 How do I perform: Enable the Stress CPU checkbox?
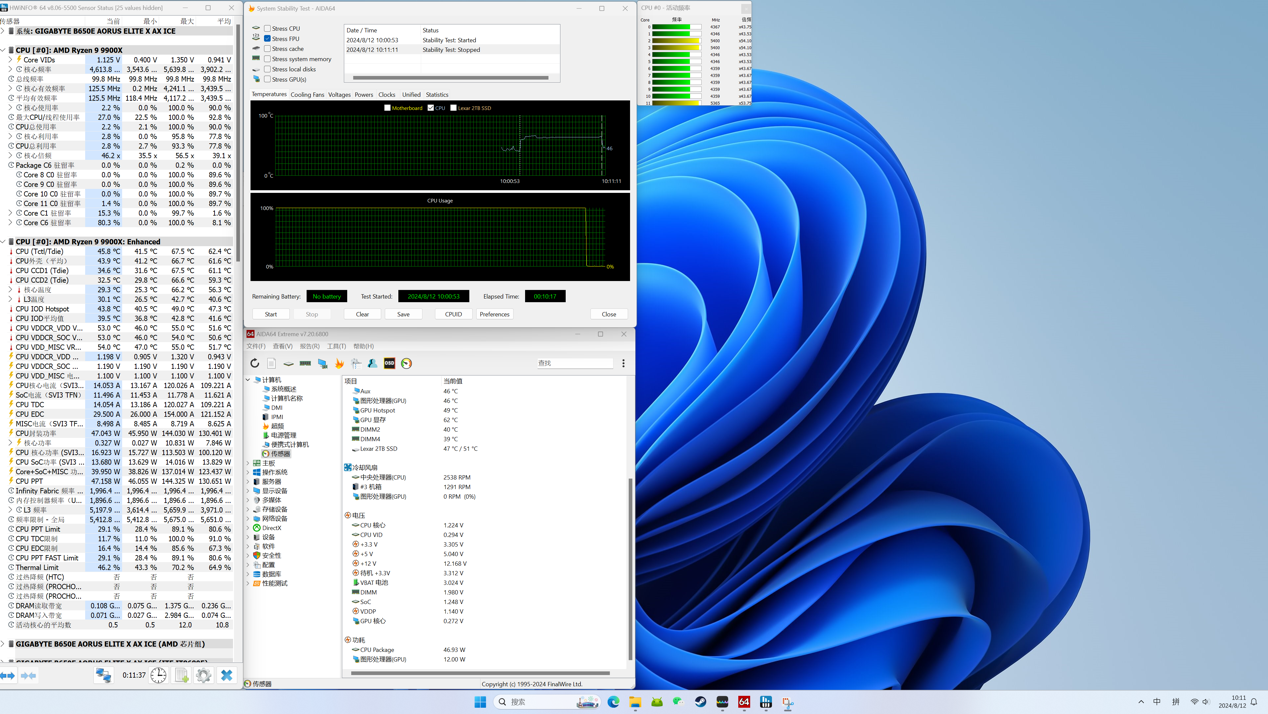[x=267, y=28]
